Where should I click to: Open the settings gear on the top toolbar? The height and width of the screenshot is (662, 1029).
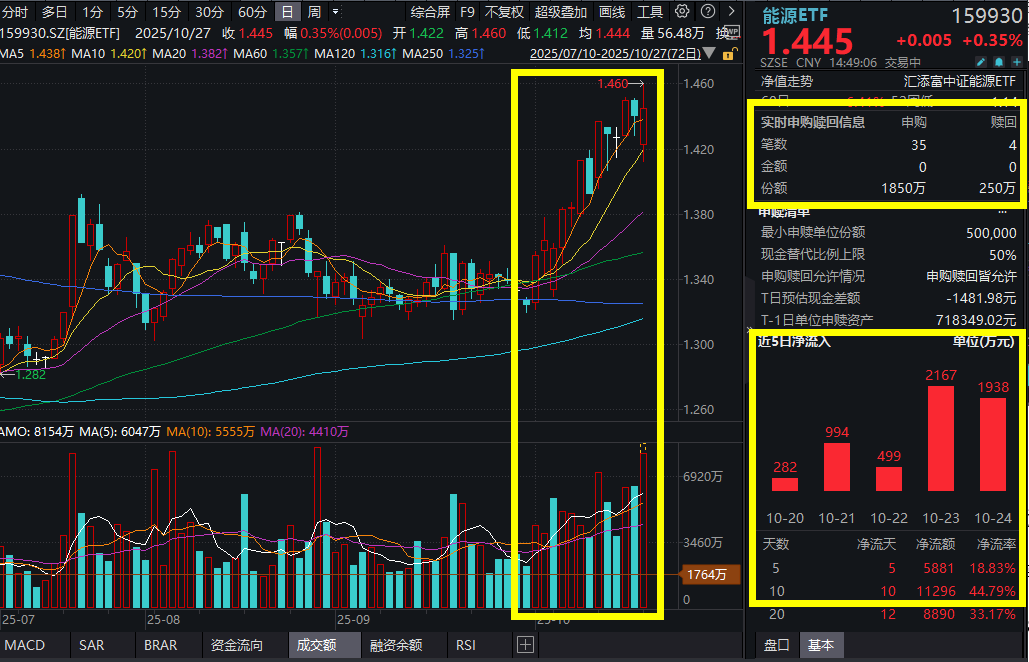coord(681,11)
